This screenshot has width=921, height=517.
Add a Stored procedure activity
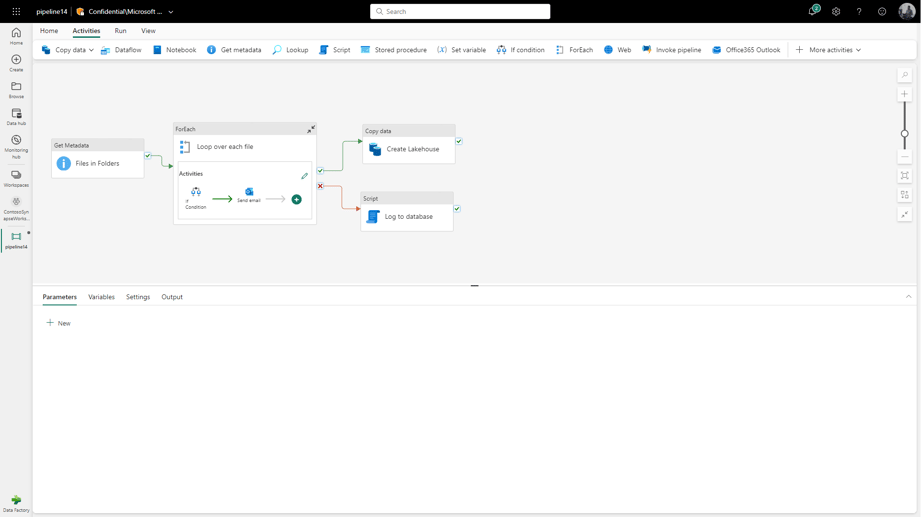click(394, 50)
